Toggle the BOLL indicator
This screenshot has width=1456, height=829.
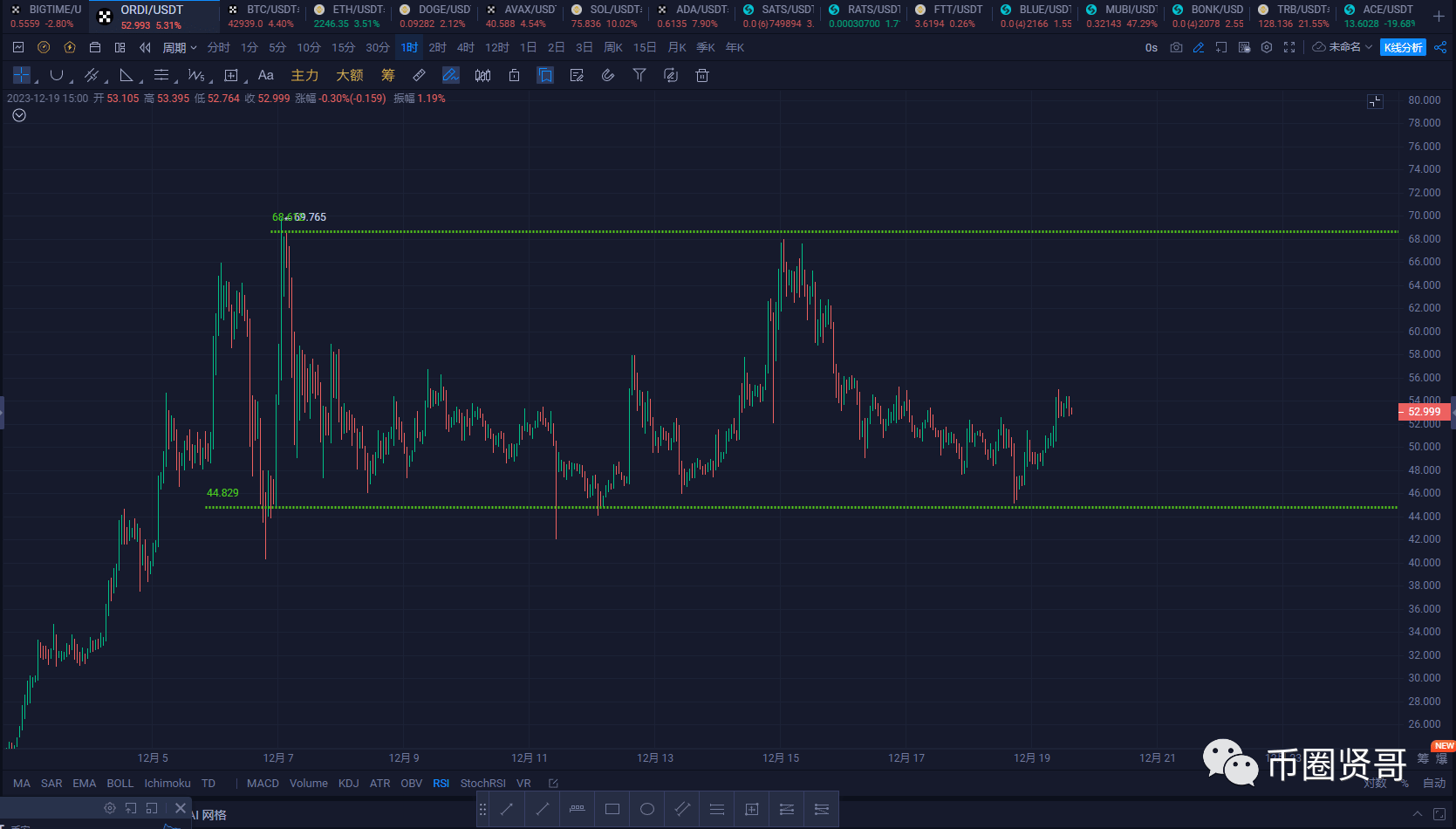120,783
